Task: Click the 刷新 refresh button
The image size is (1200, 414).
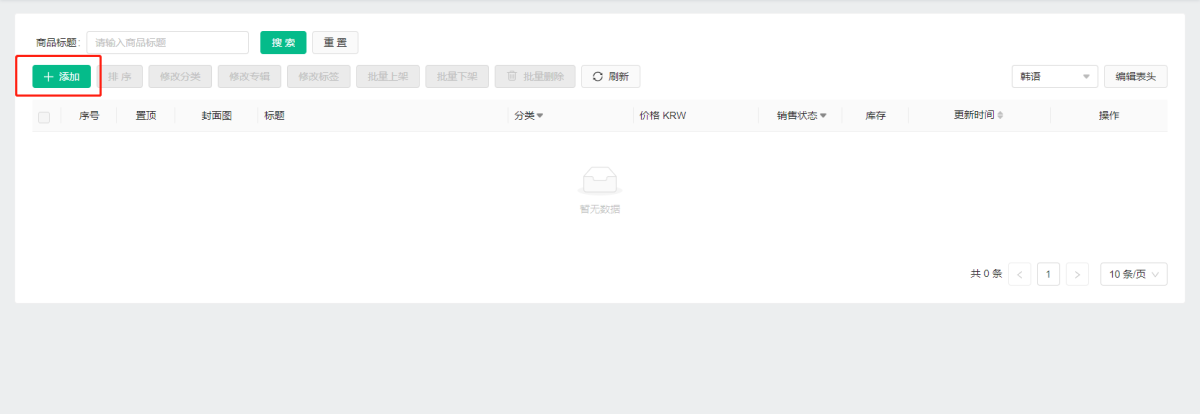Action: point(610,77)
